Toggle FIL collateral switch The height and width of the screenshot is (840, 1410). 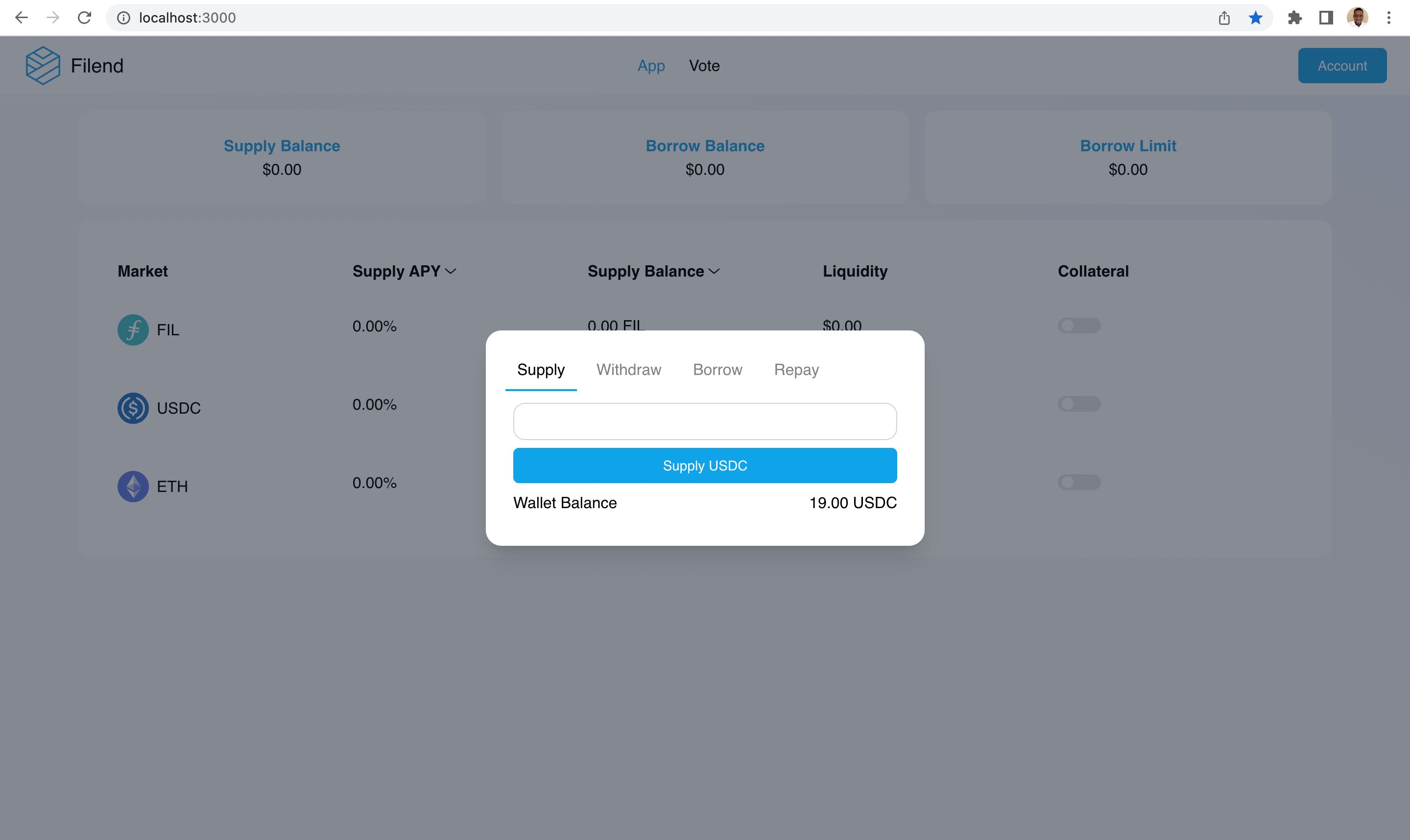point(1079,326)
